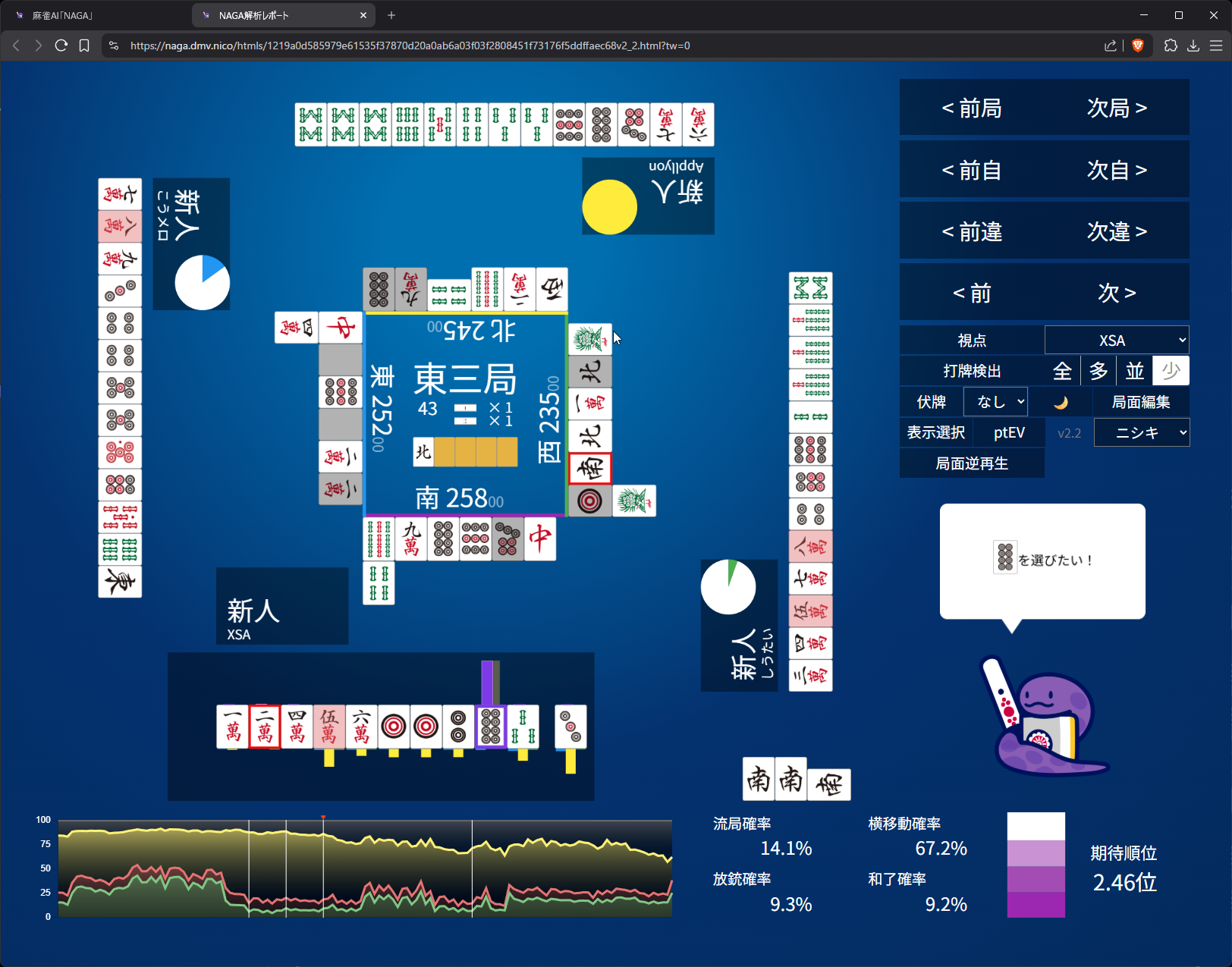
Task: Expand the 伏牌 なし dropdown
Action: (x=995, y=402)
